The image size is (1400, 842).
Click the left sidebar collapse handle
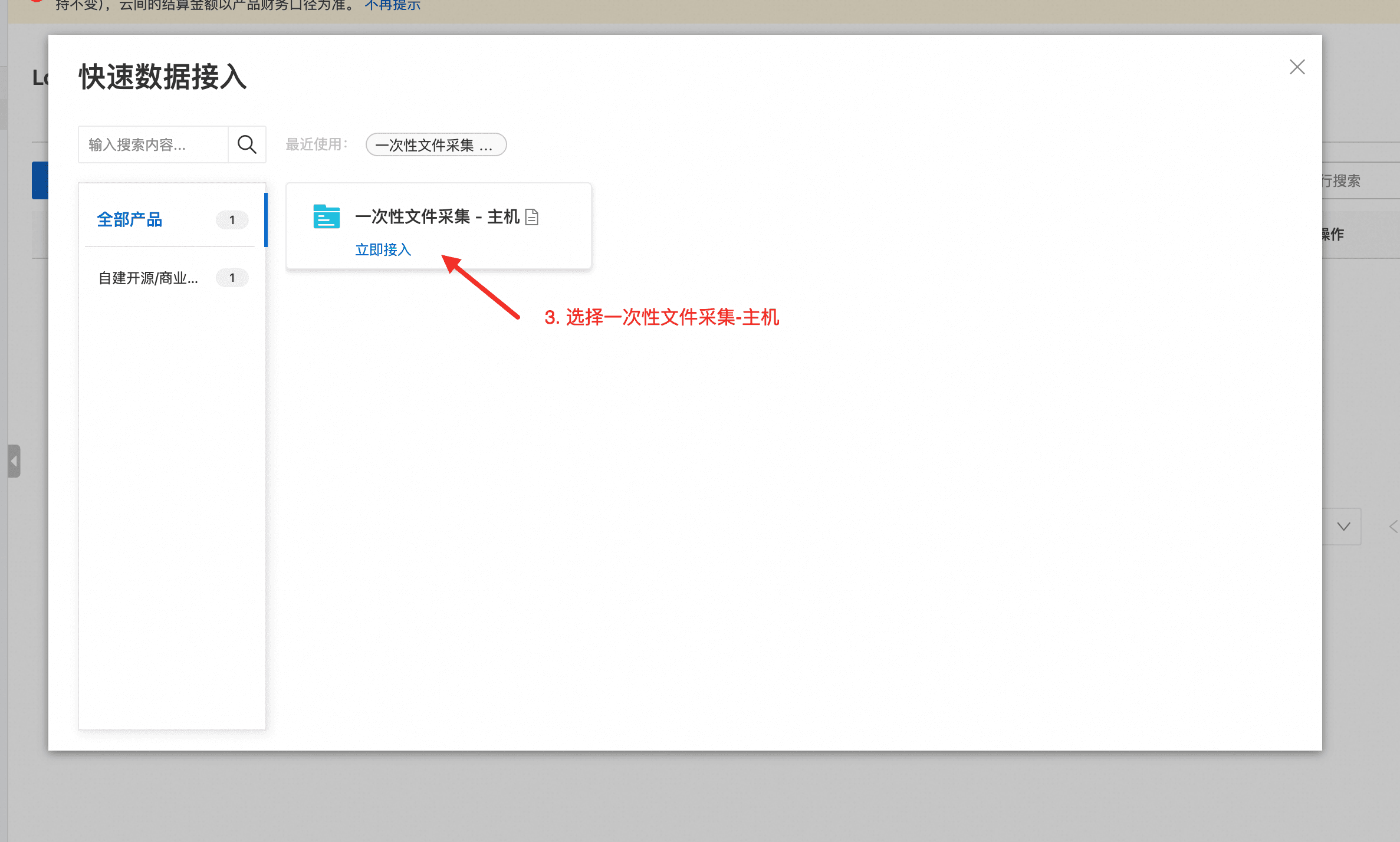tap(14, 461)
